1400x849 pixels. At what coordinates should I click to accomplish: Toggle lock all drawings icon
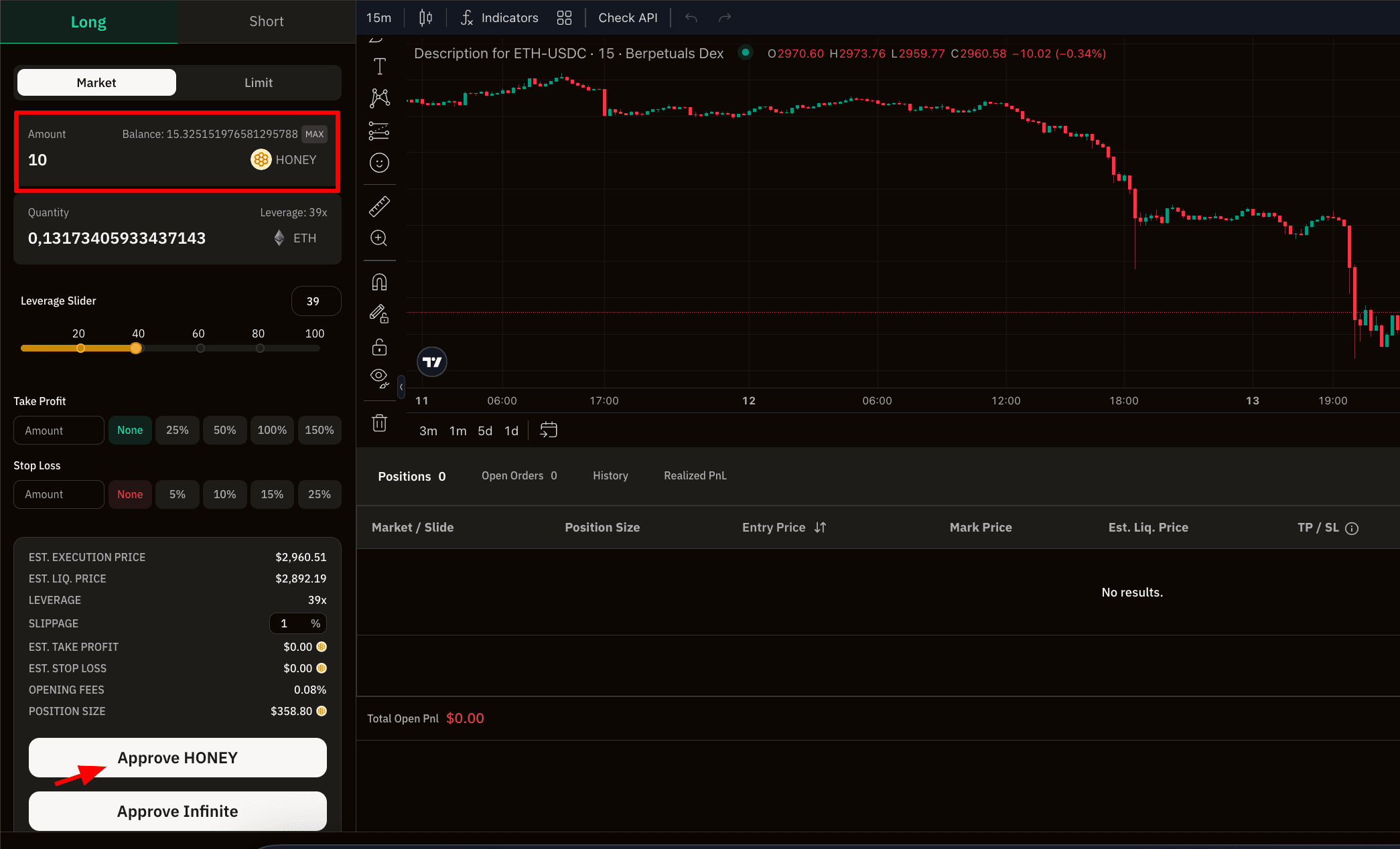379,347
